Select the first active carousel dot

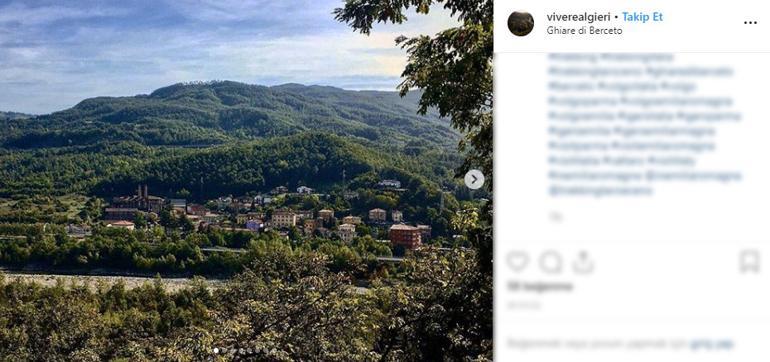point(216,350)
